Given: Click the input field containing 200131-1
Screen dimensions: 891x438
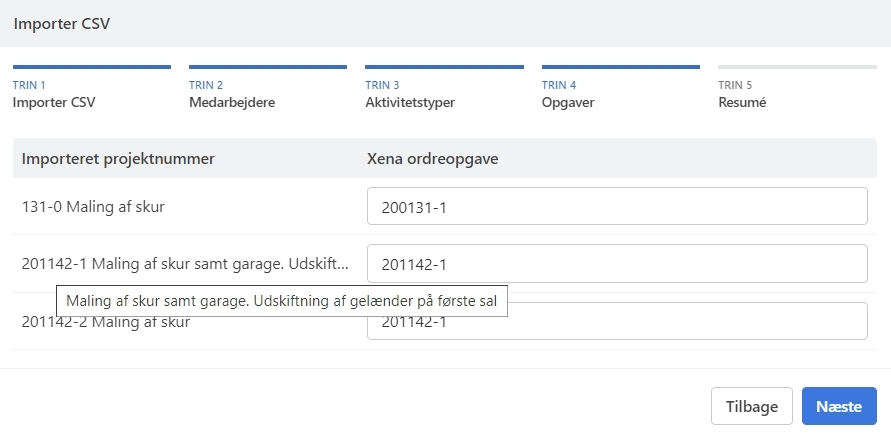Looking at the screenshot, I should tap(616, 207).
